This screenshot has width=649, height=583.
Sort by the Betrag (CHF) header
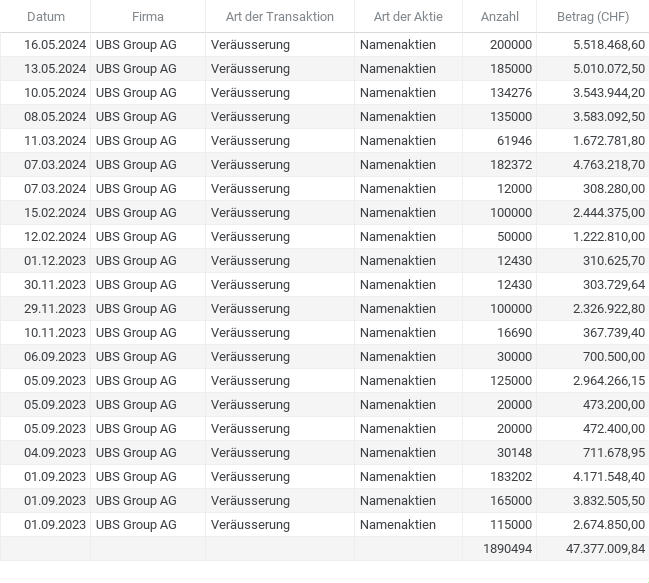click(x=593, y=17)
